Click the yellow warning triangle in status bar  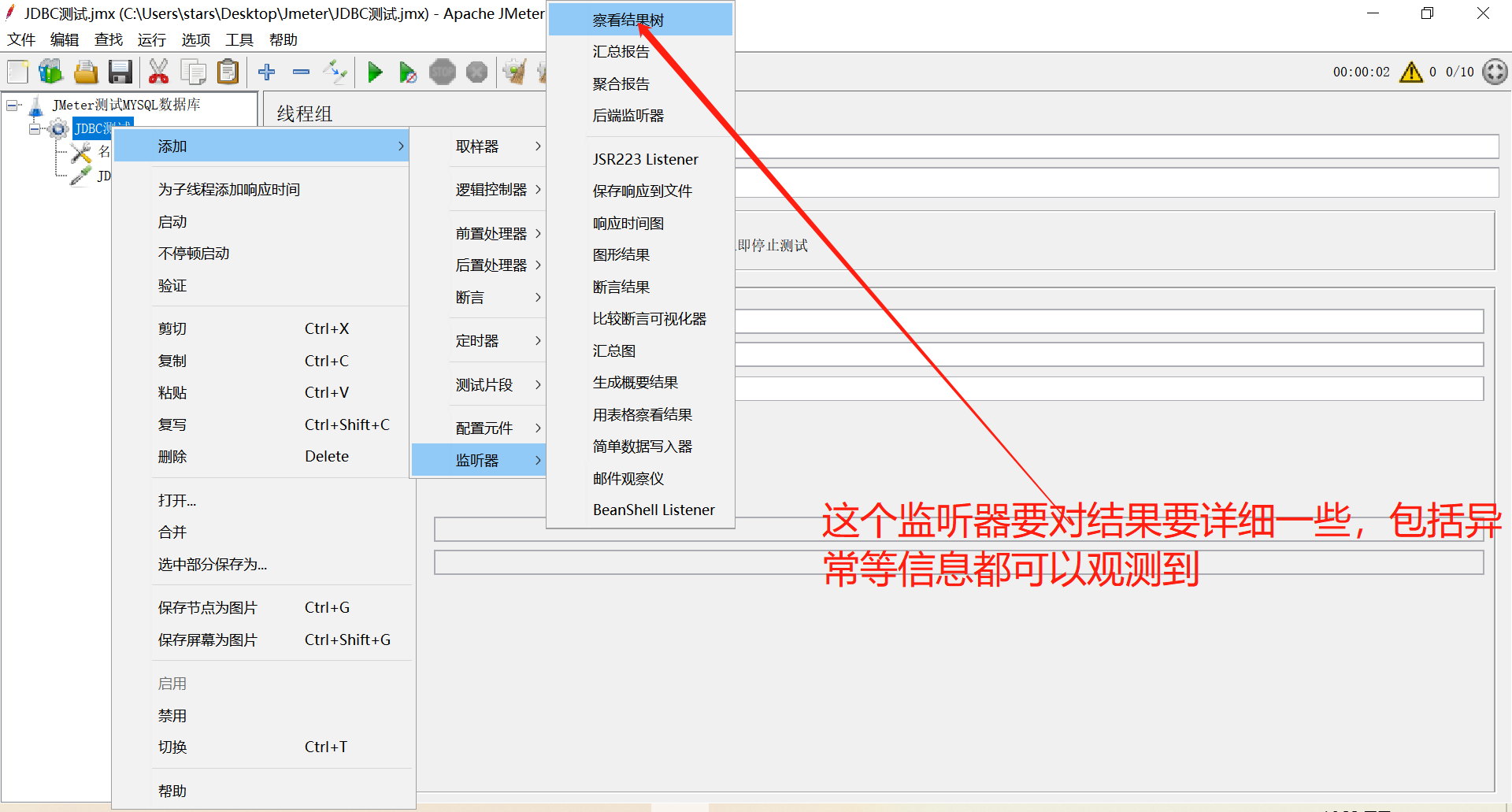point(1410,72)
